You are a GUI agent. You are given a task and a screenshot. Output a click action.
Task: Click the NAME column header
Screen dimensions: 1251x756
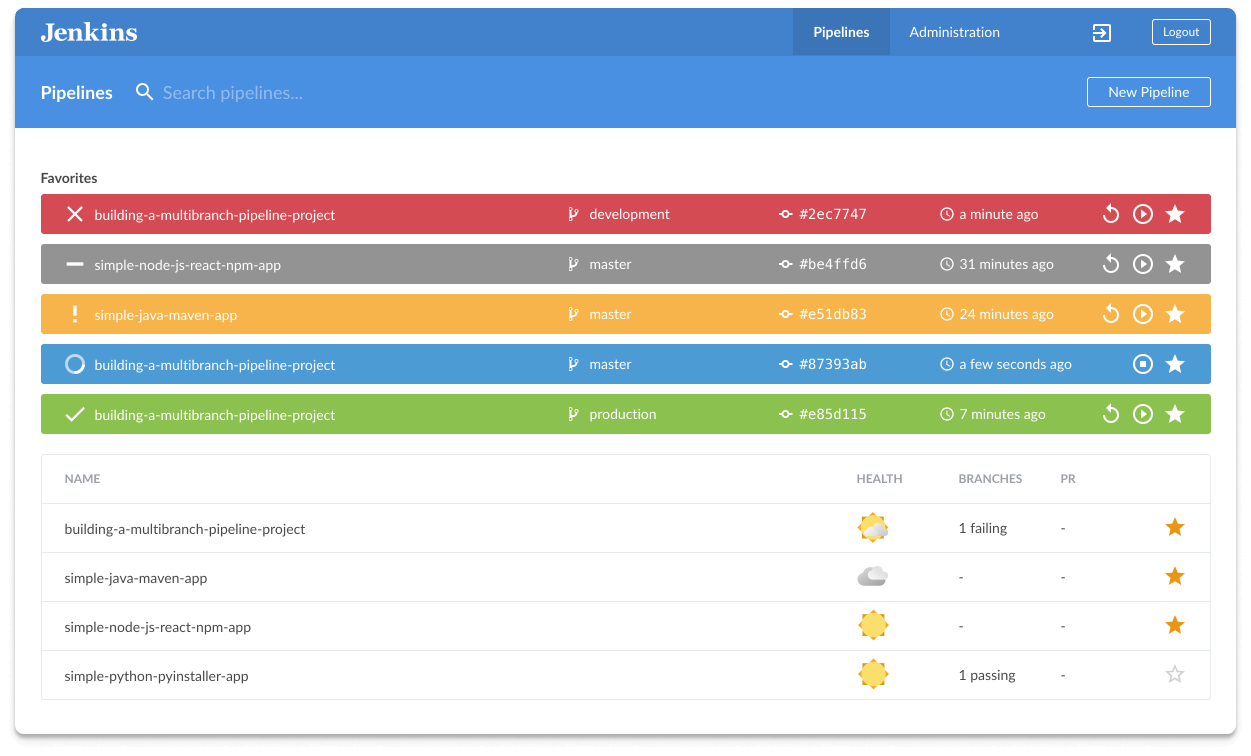pos(82,479)
